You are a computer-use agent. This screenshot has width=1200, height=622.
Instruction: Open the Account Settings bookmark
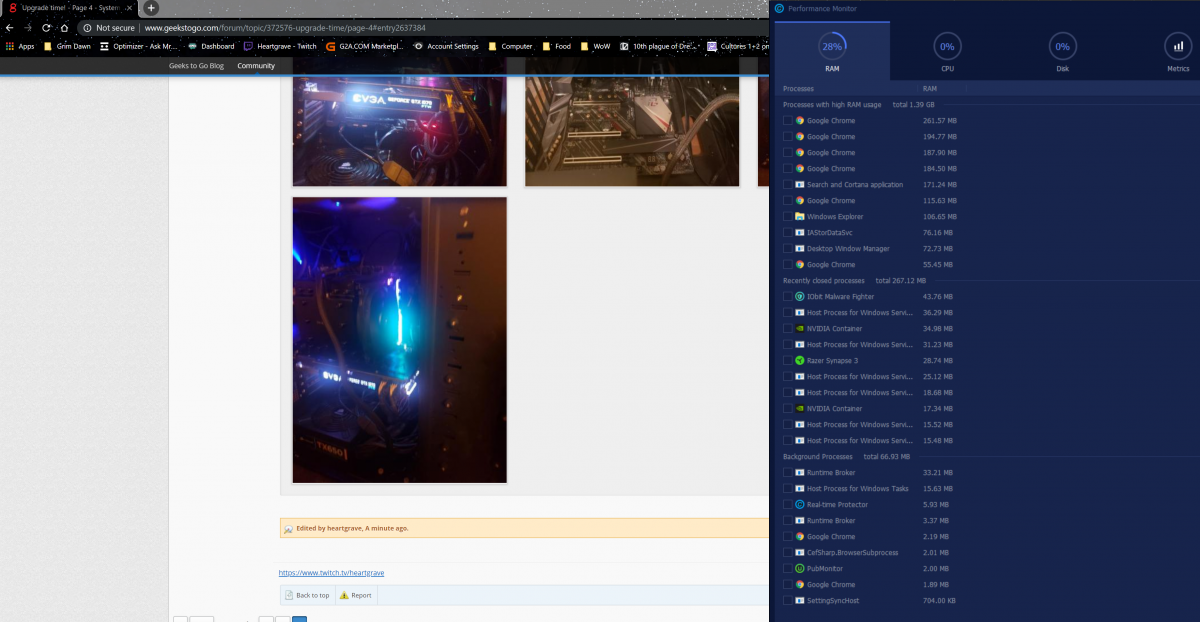point(447,46)
